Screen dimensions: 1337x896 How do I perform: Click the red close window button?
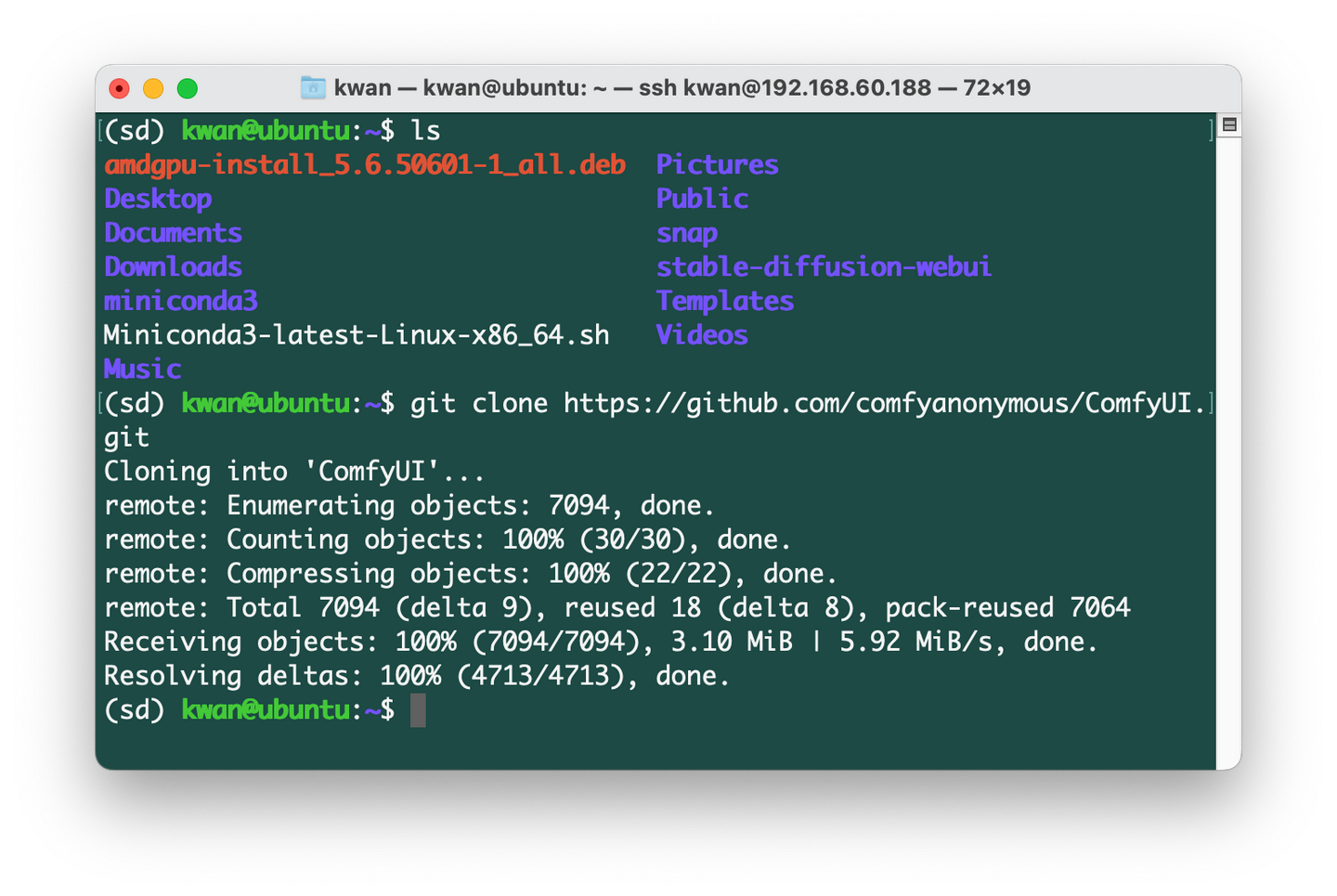click(119, 88)
